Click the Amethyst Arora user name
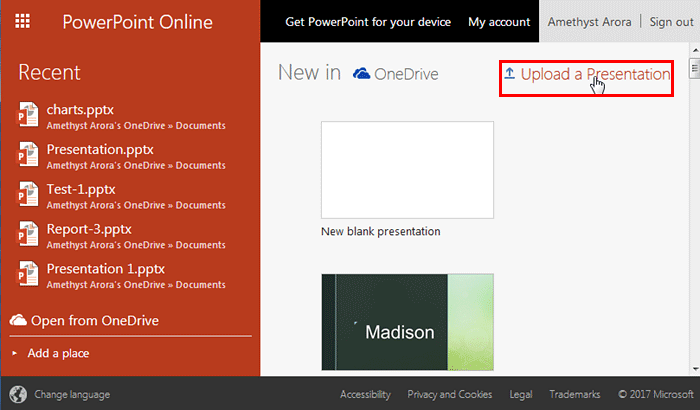Image resolution: width=700 pixels, height=410 pixels. (x=589, y=22)
